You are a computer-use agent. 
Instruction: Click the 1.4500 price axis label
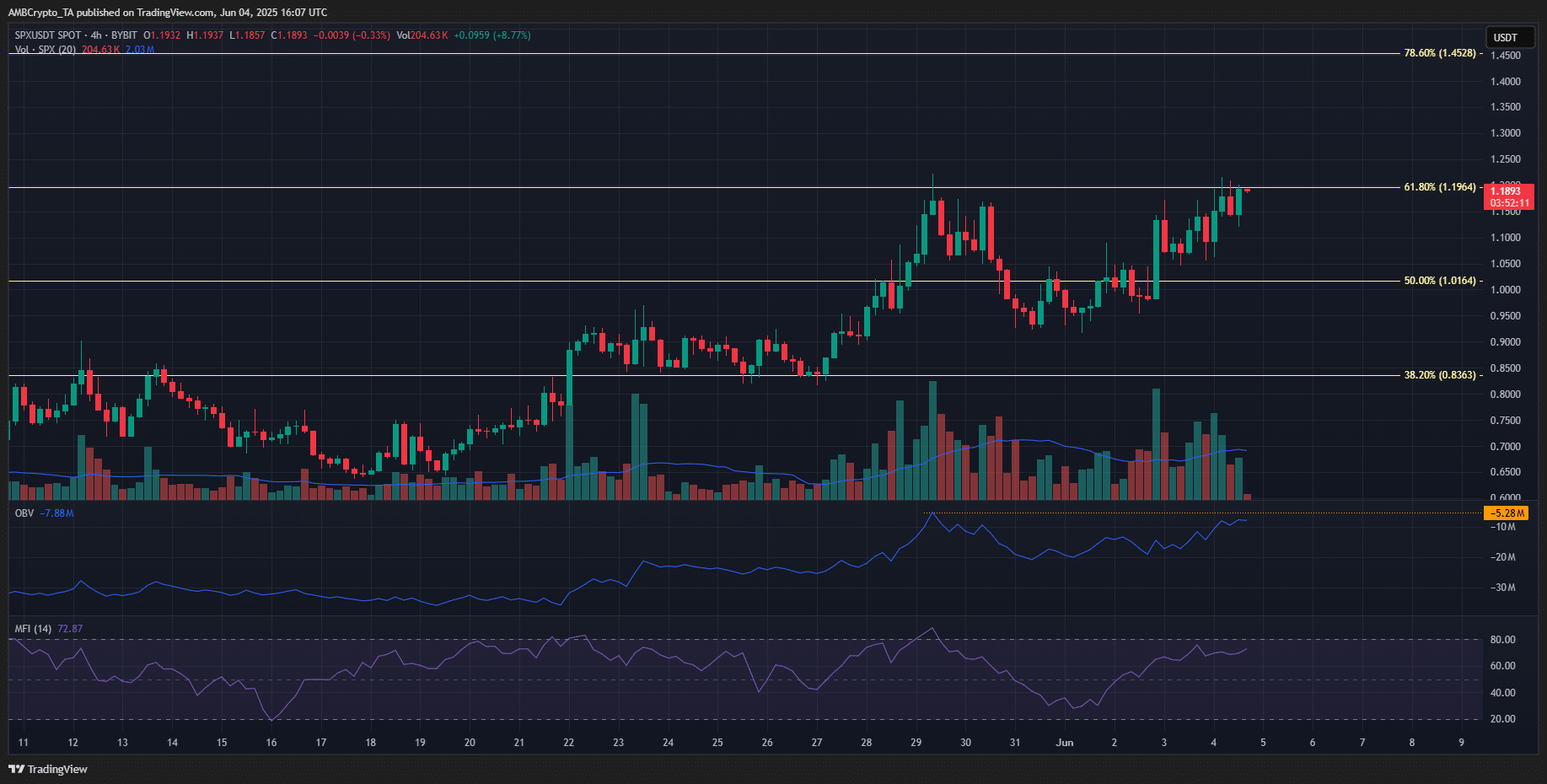tap(1506, 56)
